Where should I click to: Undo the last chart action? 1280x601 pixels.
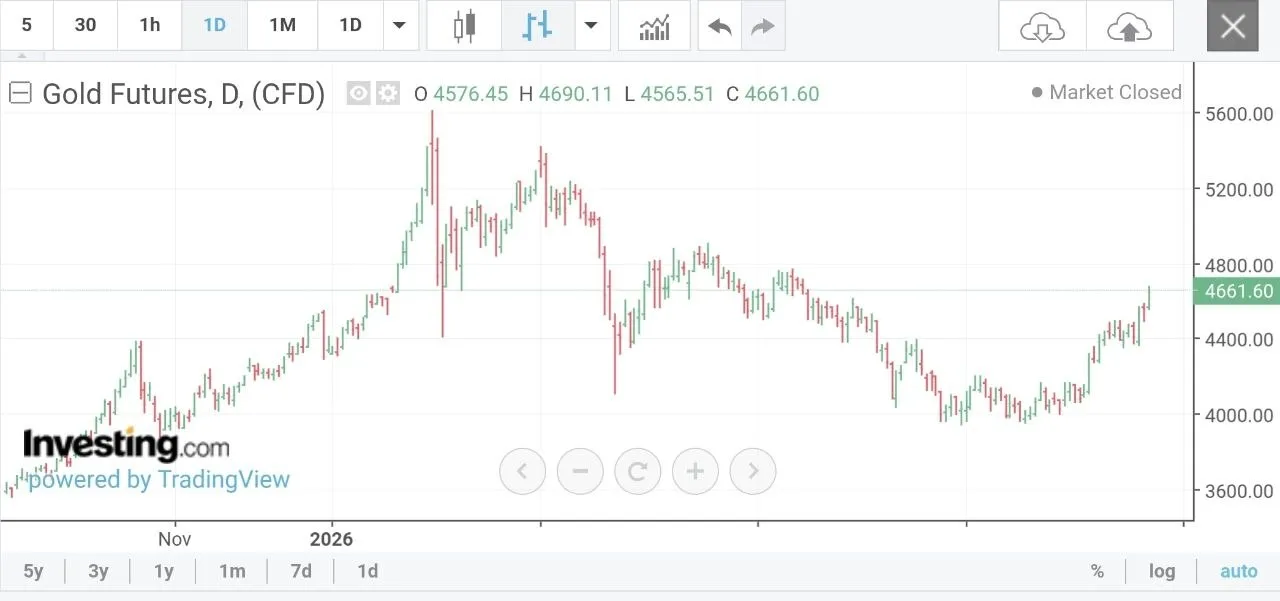tap(720, 26)
